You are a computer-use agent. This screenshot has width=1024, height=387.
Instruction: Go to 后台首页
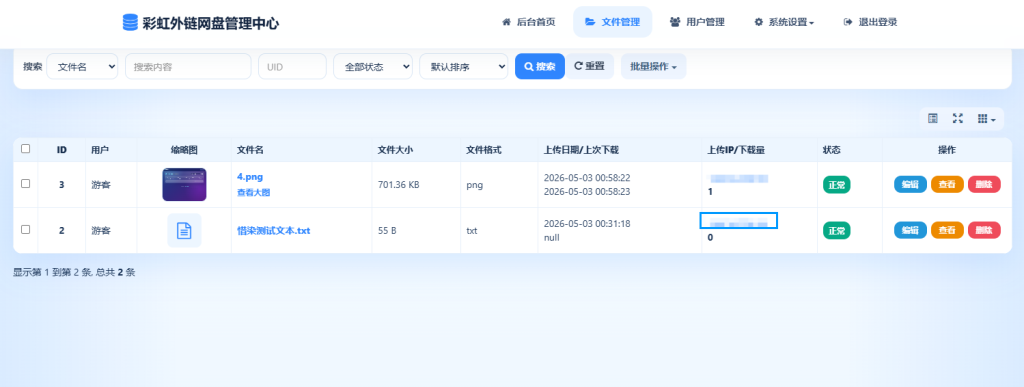(x=528, y=22)
